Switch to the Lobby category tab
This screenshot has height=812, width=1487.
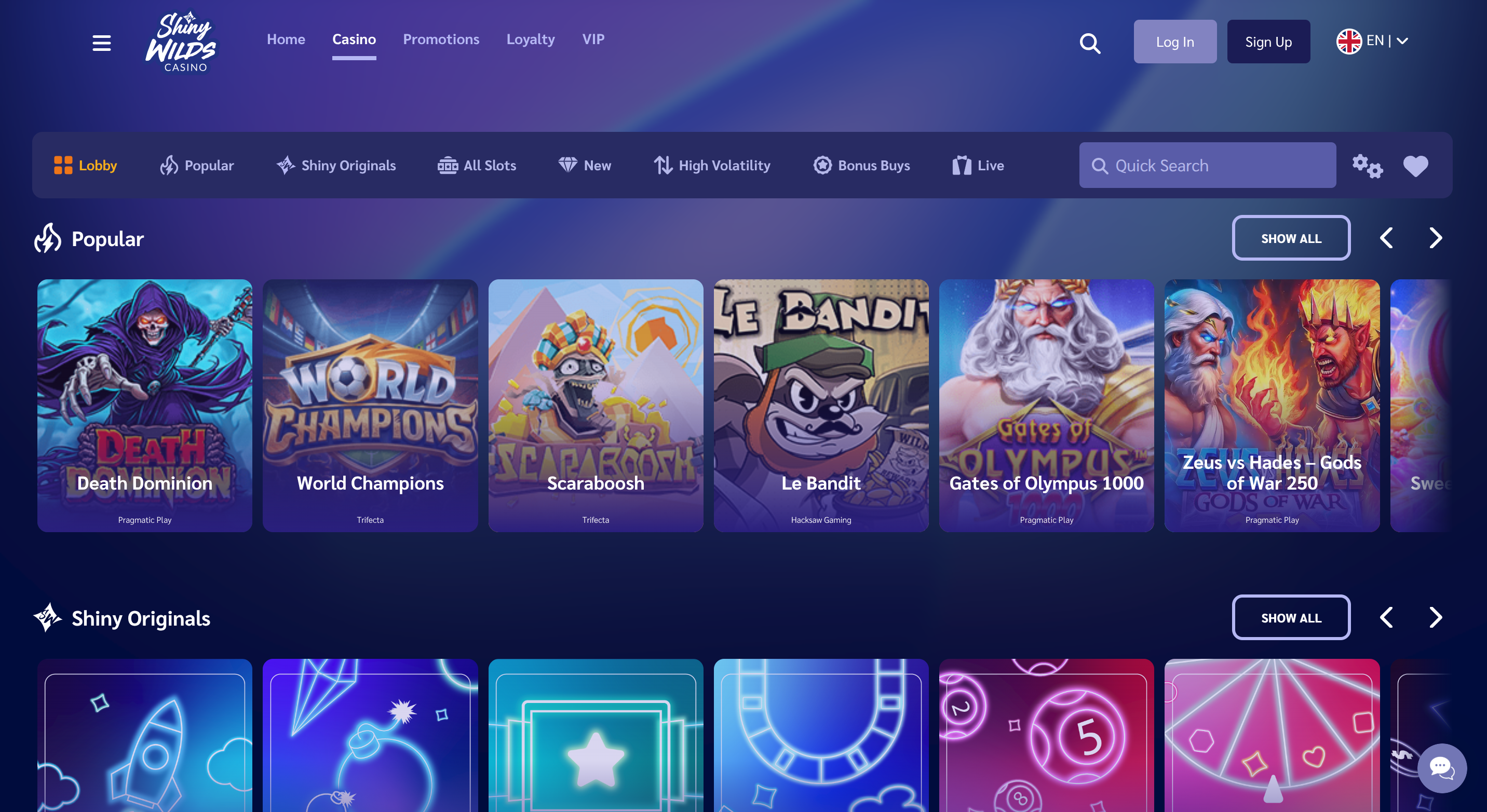coord(86,165)
